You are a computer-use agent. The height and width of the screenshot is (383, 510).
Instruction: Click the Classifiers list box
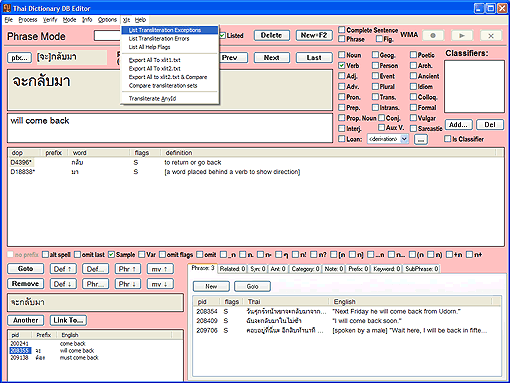click(474, 87)
